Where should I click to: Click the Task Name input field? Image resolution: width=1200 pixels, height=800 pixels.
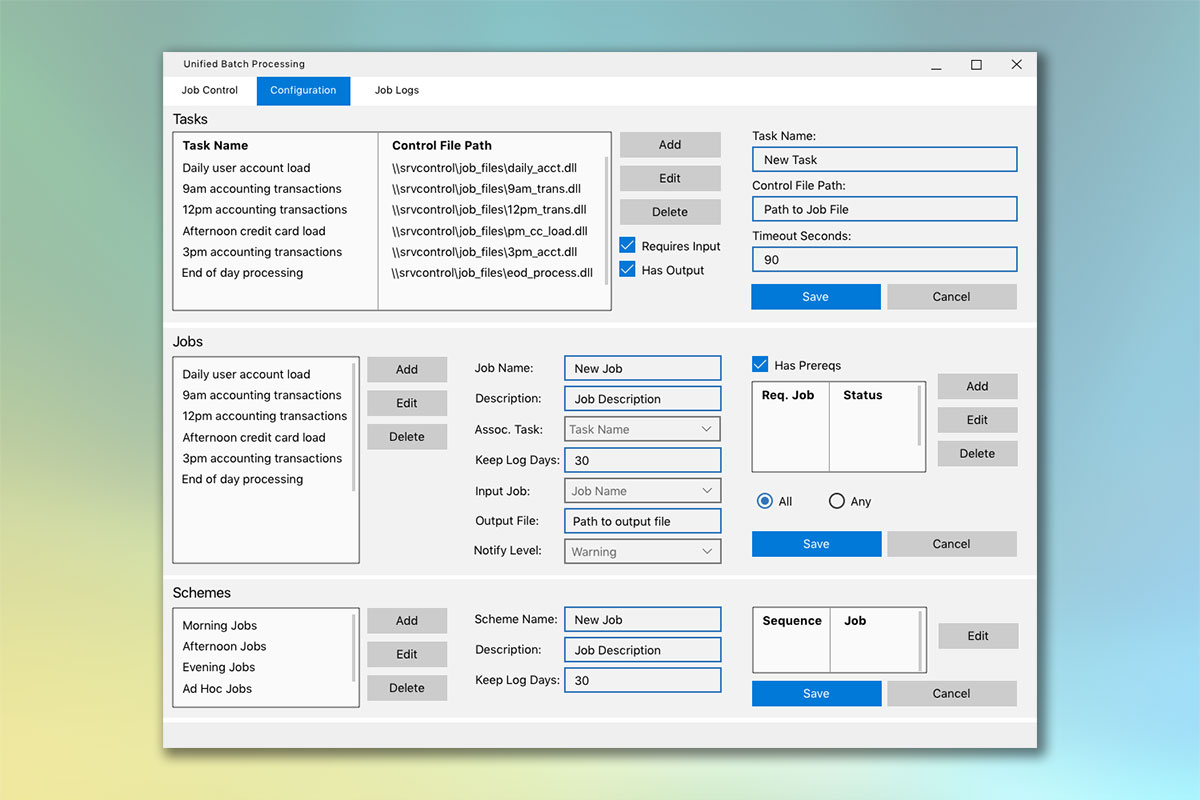[x=885, y=159]
